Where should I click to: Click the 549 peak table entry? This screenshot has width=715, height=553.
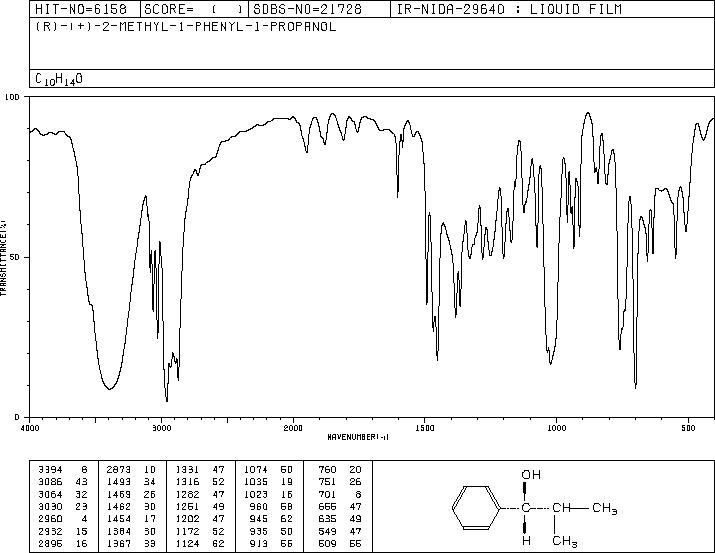pos(340,532)
